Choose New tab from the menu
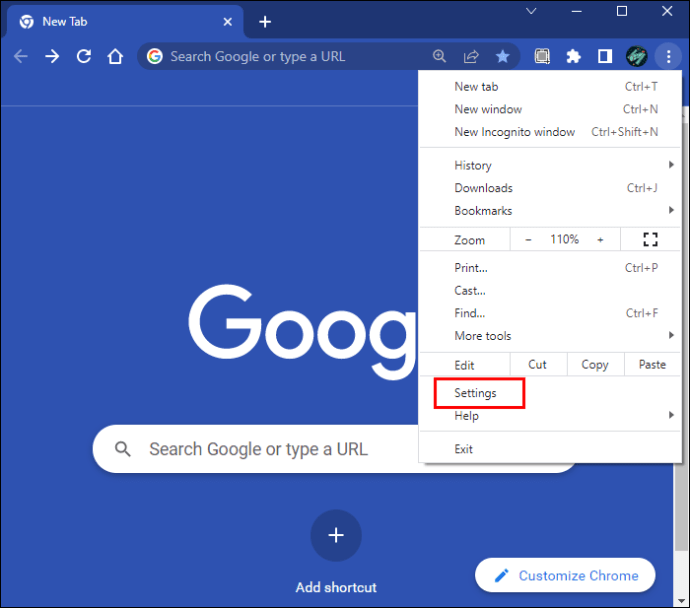This screenshot has width=690, height=608. coord(550,87)
